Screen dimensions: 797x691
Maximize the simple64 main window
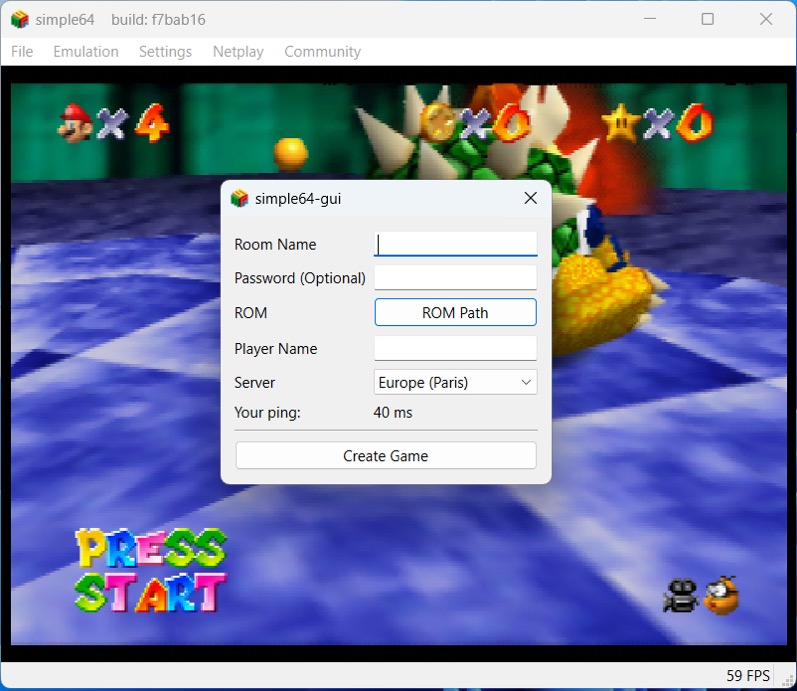tap(708, 19)
